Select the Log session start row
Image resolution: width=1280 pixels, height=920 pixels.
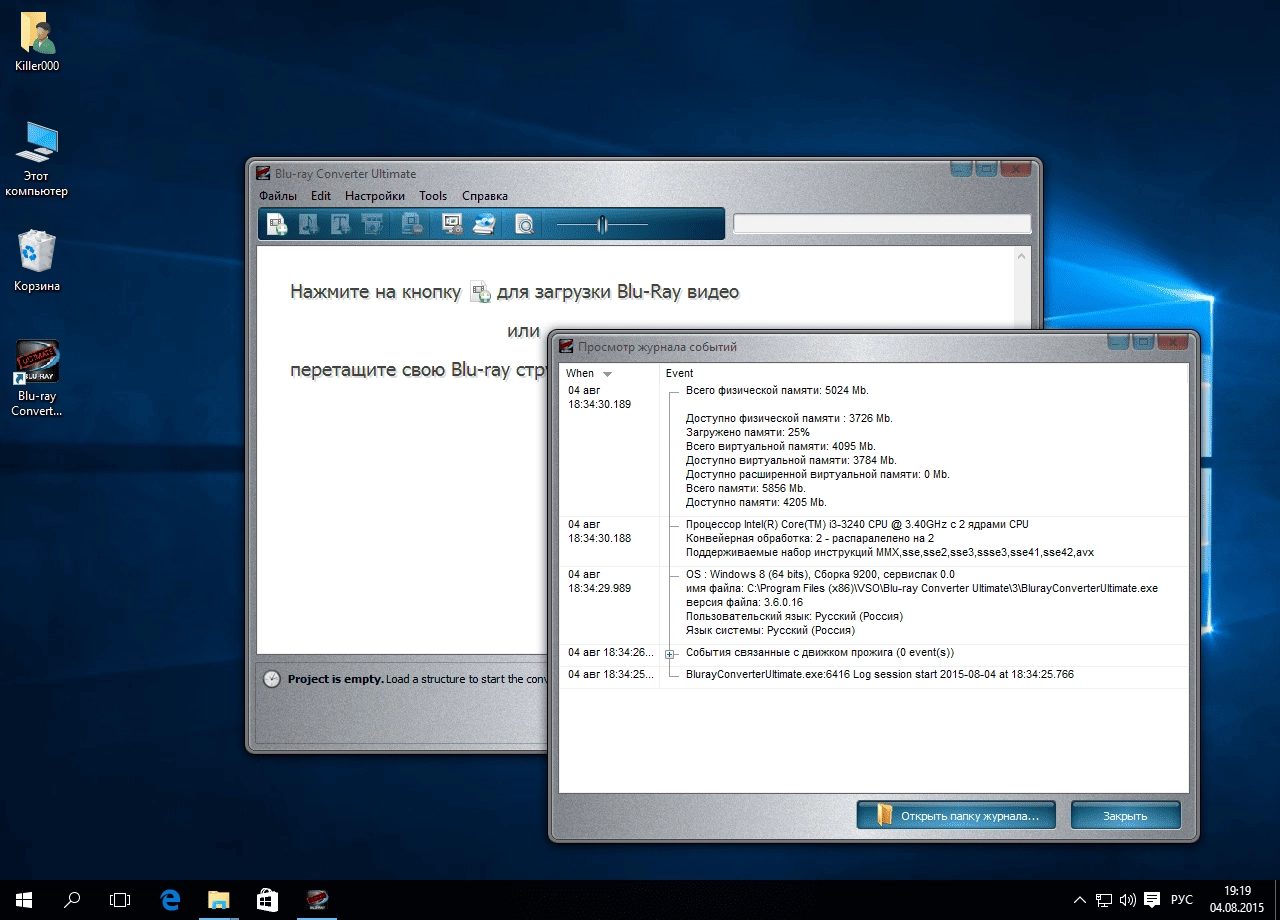pyautogui.click(x=874, y=675)
